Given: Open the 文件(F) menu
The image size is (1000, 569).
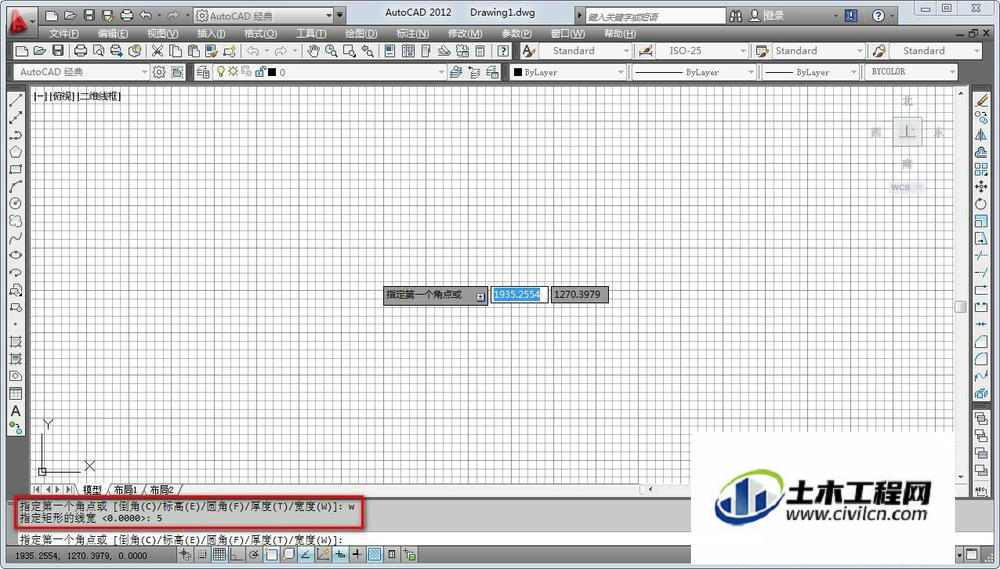Looking at the screenshot, I should tap(64, 34).
